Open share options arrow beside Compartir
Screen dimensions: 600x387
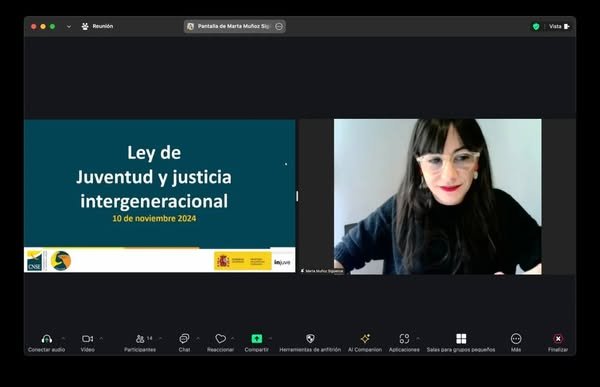point(270,338)
